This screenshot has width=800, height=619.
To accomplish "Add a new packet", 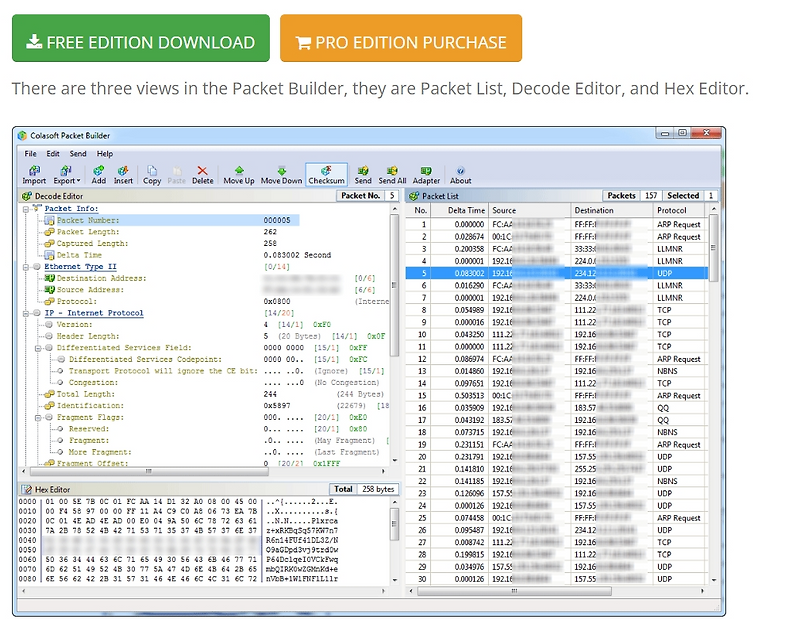I will tap(99, 176).
